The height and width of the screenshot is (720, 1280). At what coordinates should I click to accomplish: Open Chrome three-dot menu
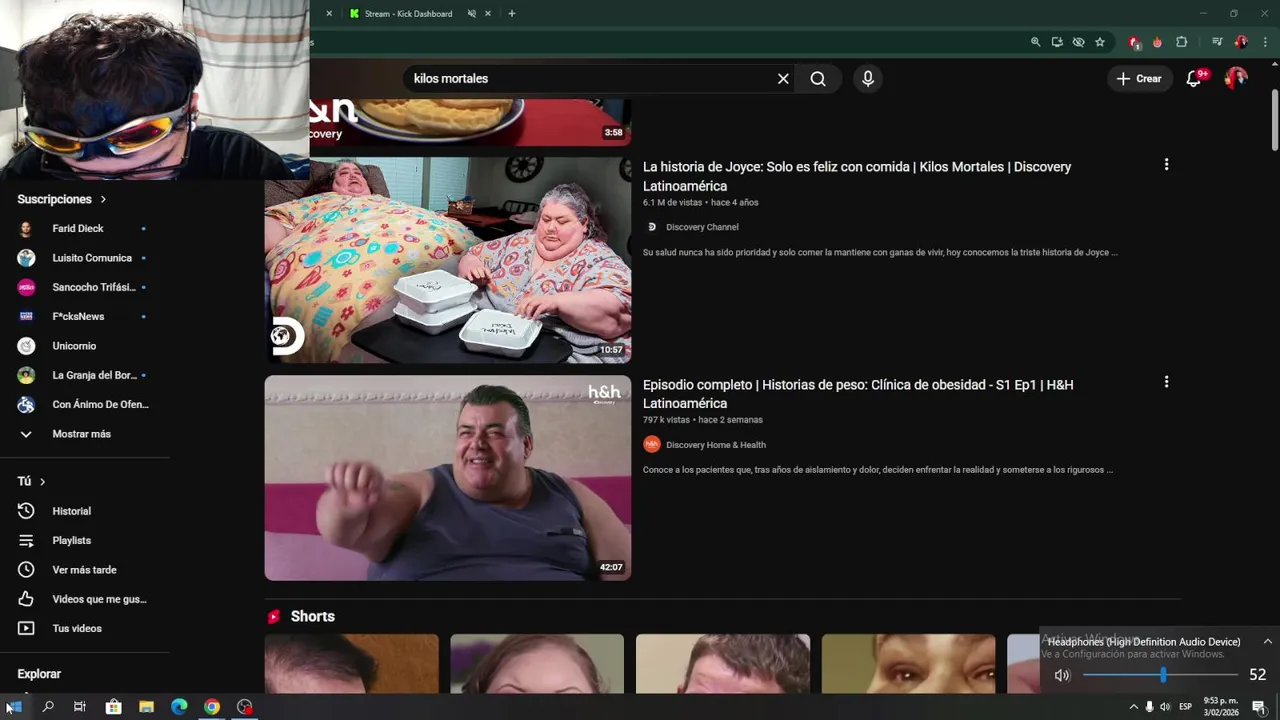click(x=1265, y=42)
